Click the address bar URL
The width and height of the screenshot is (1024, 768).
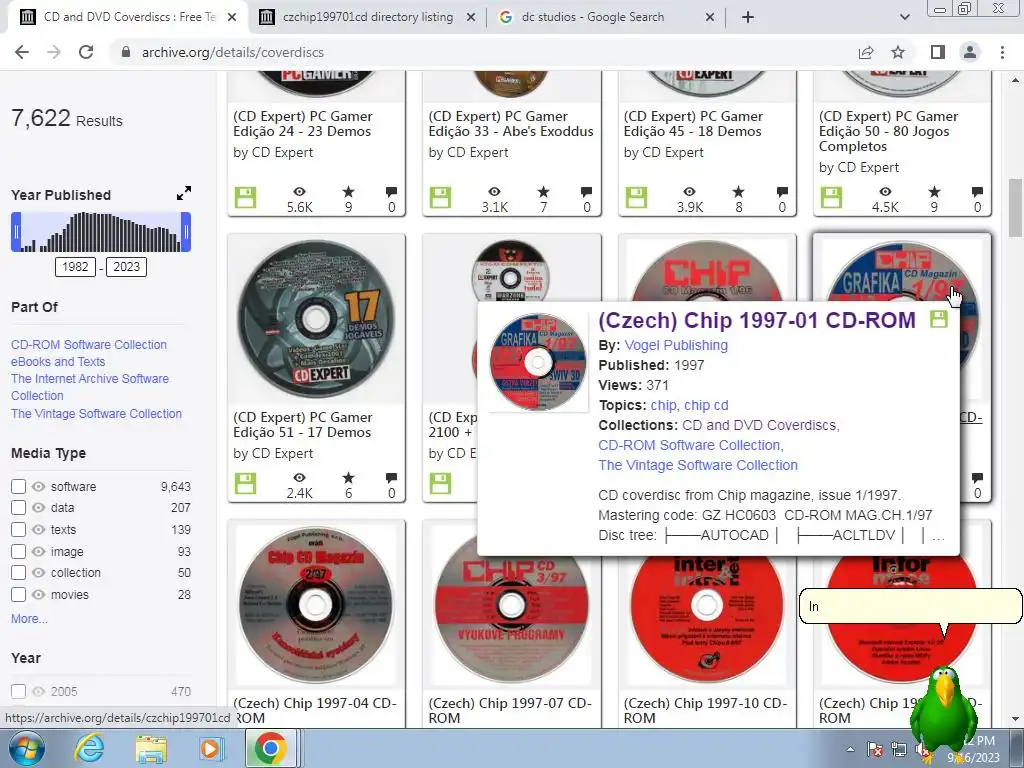pos(232,52)
